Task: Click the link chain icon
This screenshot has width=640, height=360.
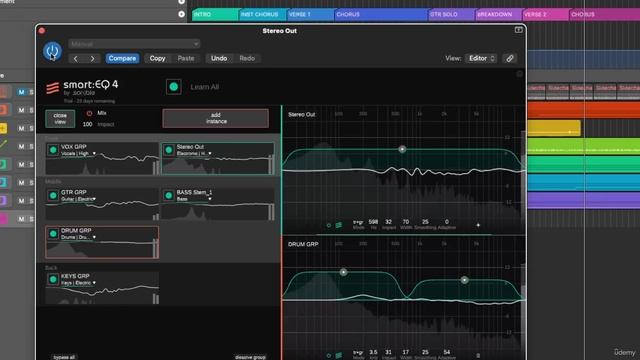Action: click(x=510, y=58)
